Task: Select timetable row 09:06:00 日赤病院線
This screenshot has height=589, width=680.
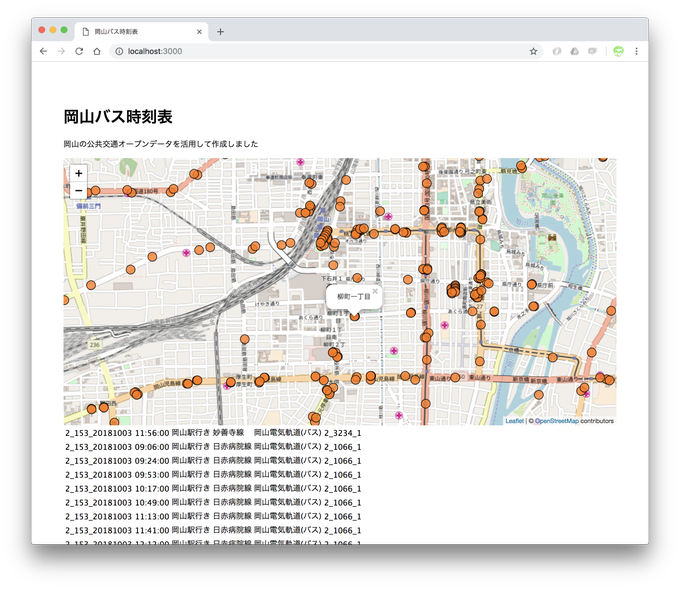Action: 213,447
